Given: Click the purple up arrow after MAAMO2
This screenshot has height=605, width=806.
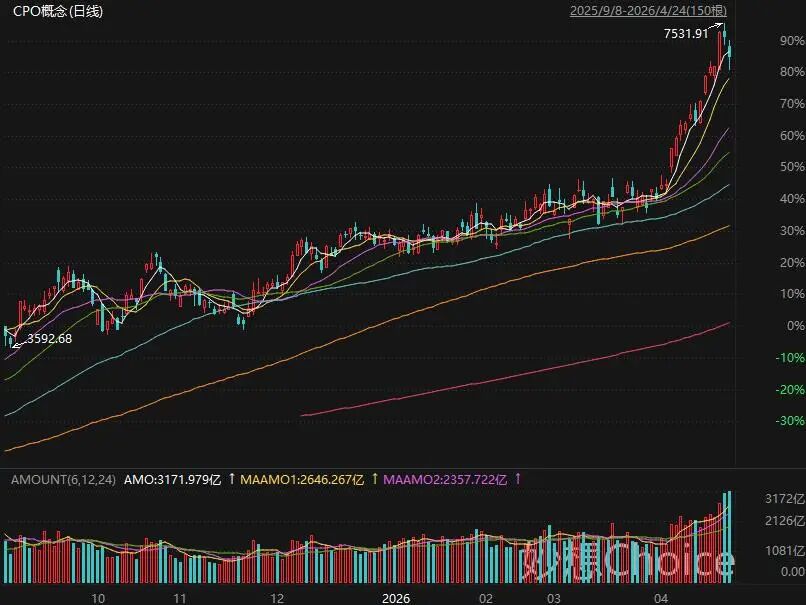Looking at the screenshot, I should pos(518,480).
